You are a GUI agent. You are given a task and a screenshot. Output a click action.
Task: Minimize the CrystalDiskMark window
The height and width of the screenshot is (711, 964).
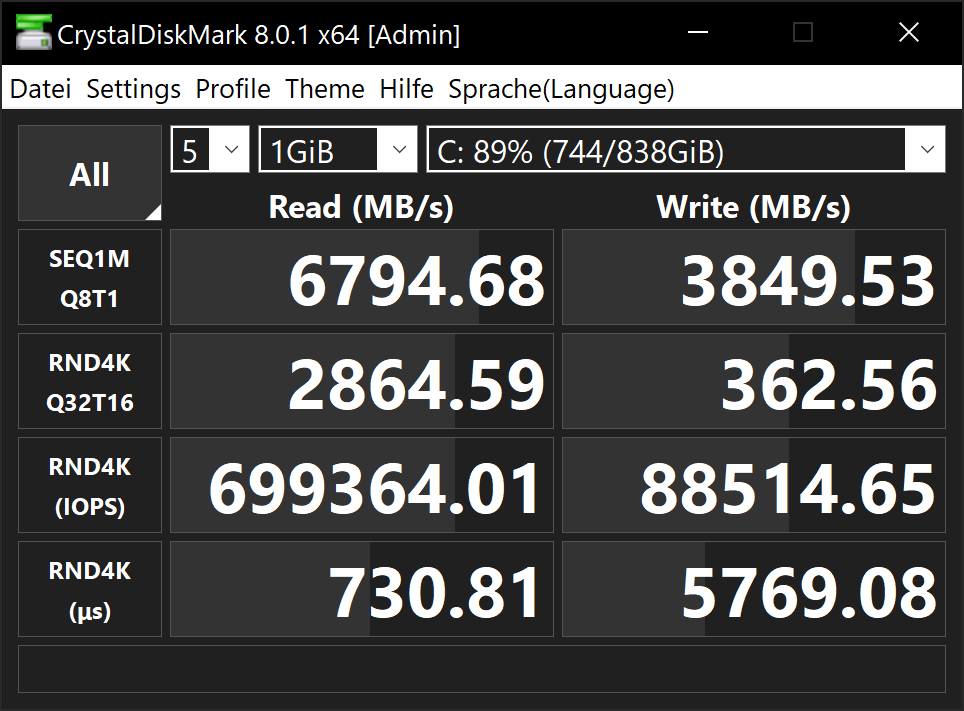(698, 32)
